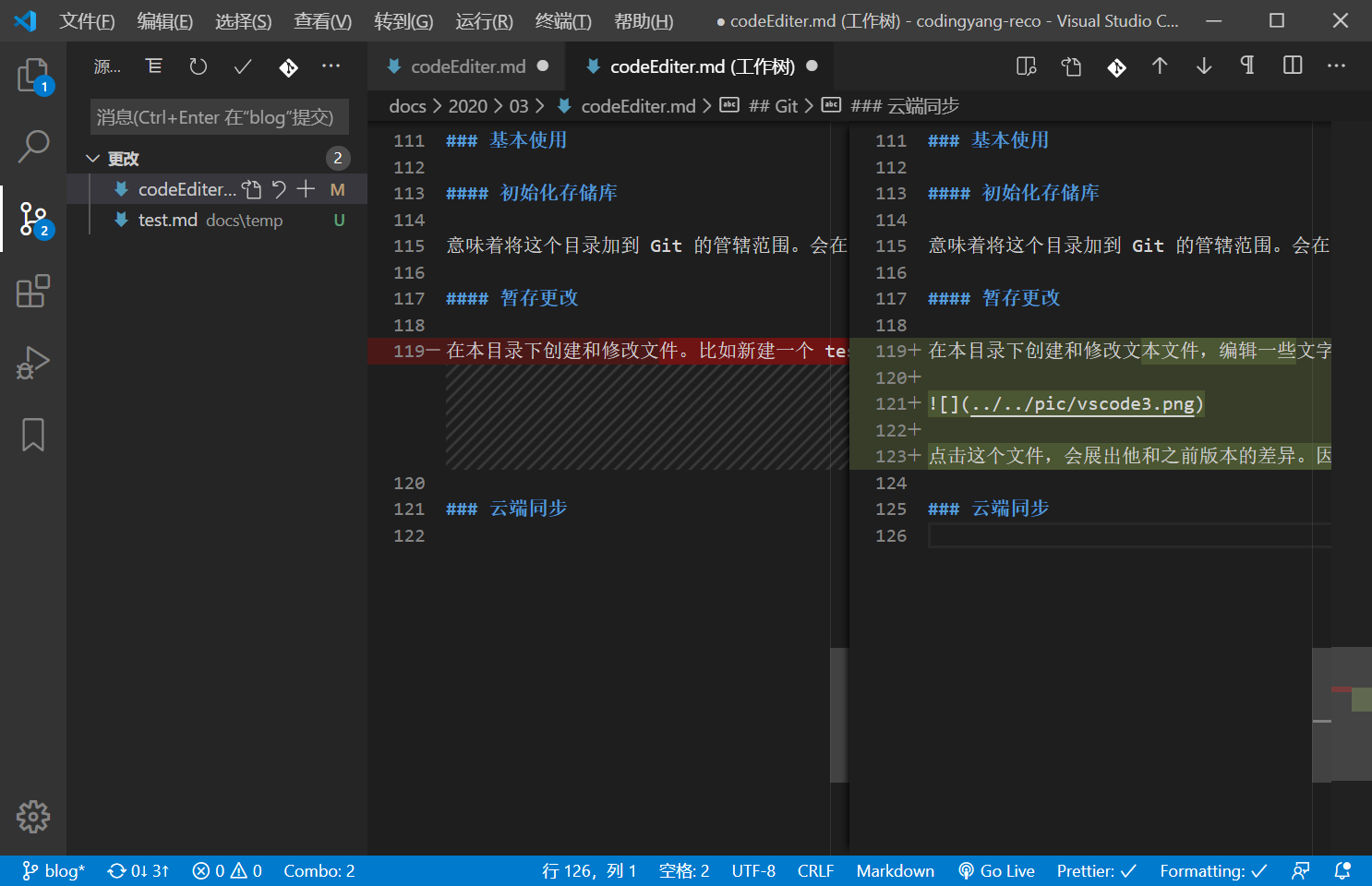The image size is (1372, 886).
Task: Go to next change arrow
Action: [x=1204, y=66]
